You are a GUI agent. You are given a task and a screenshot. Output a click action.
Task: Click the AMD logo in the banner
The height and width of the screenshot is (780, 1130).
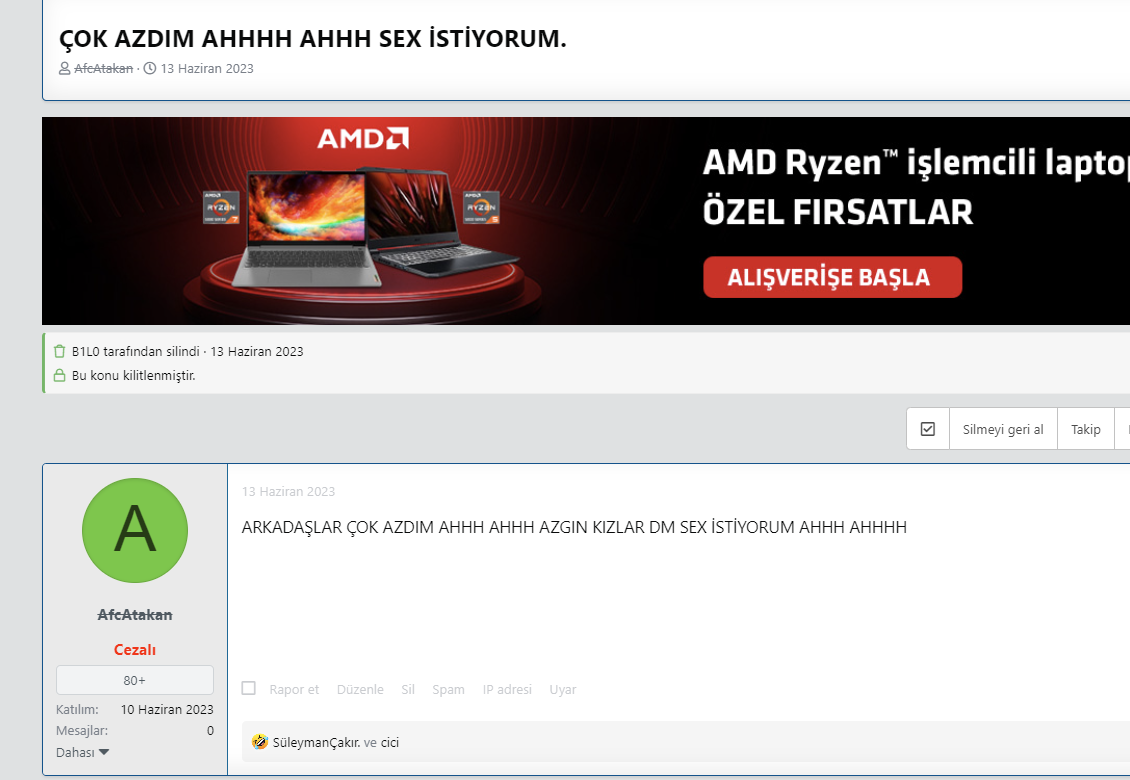click(363, 138)
